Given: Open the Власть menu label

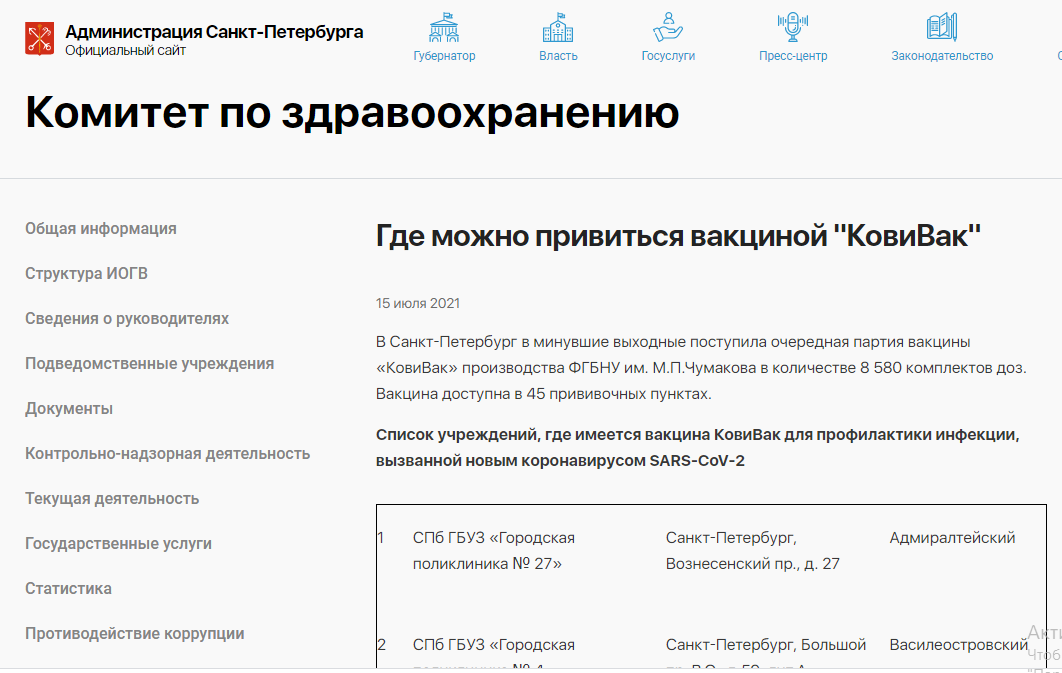Looking at the screenshot, I should pos(558,56).
